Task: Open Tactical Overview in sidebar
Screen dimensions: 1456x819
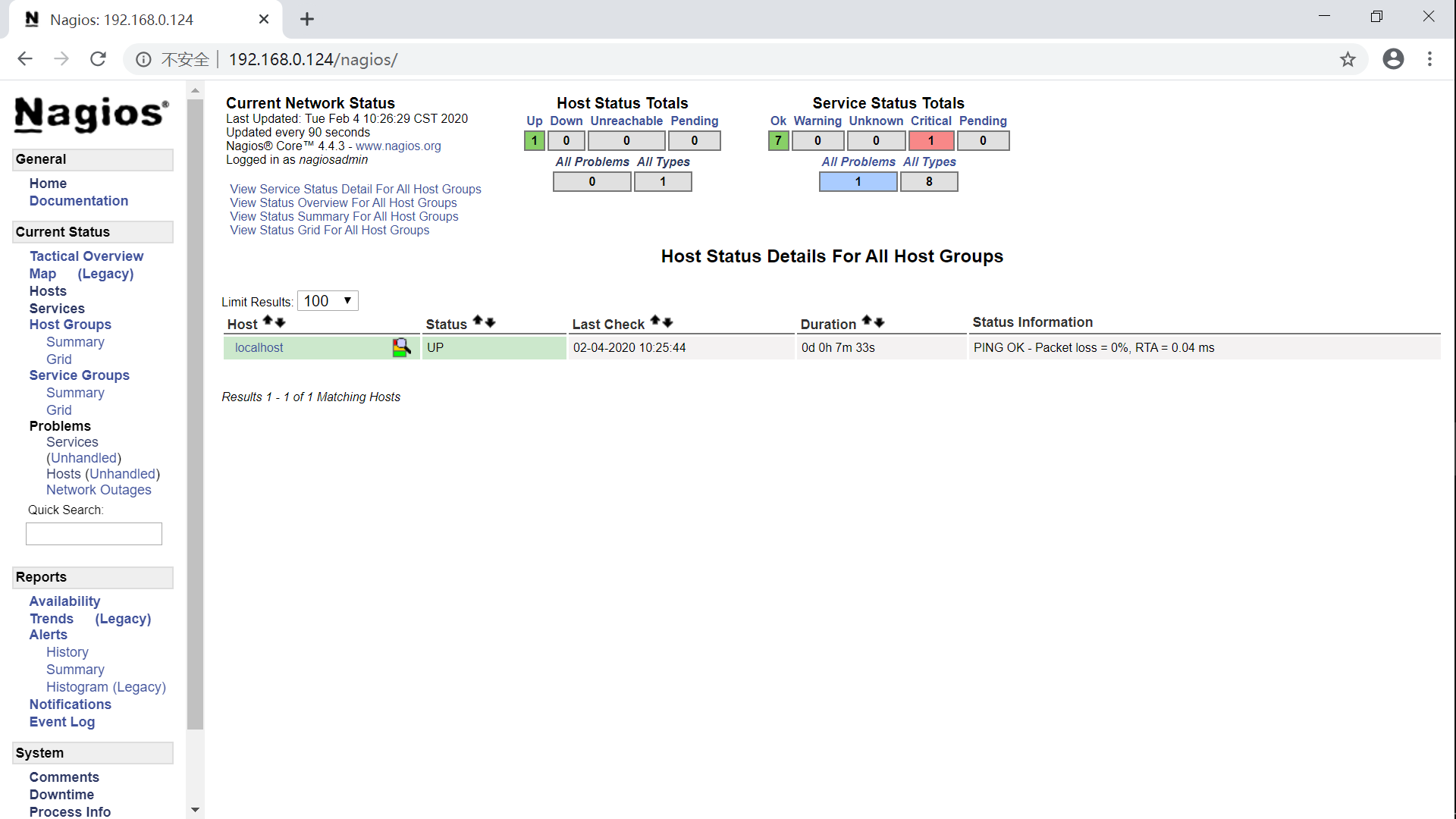Action: click(86, 256)
